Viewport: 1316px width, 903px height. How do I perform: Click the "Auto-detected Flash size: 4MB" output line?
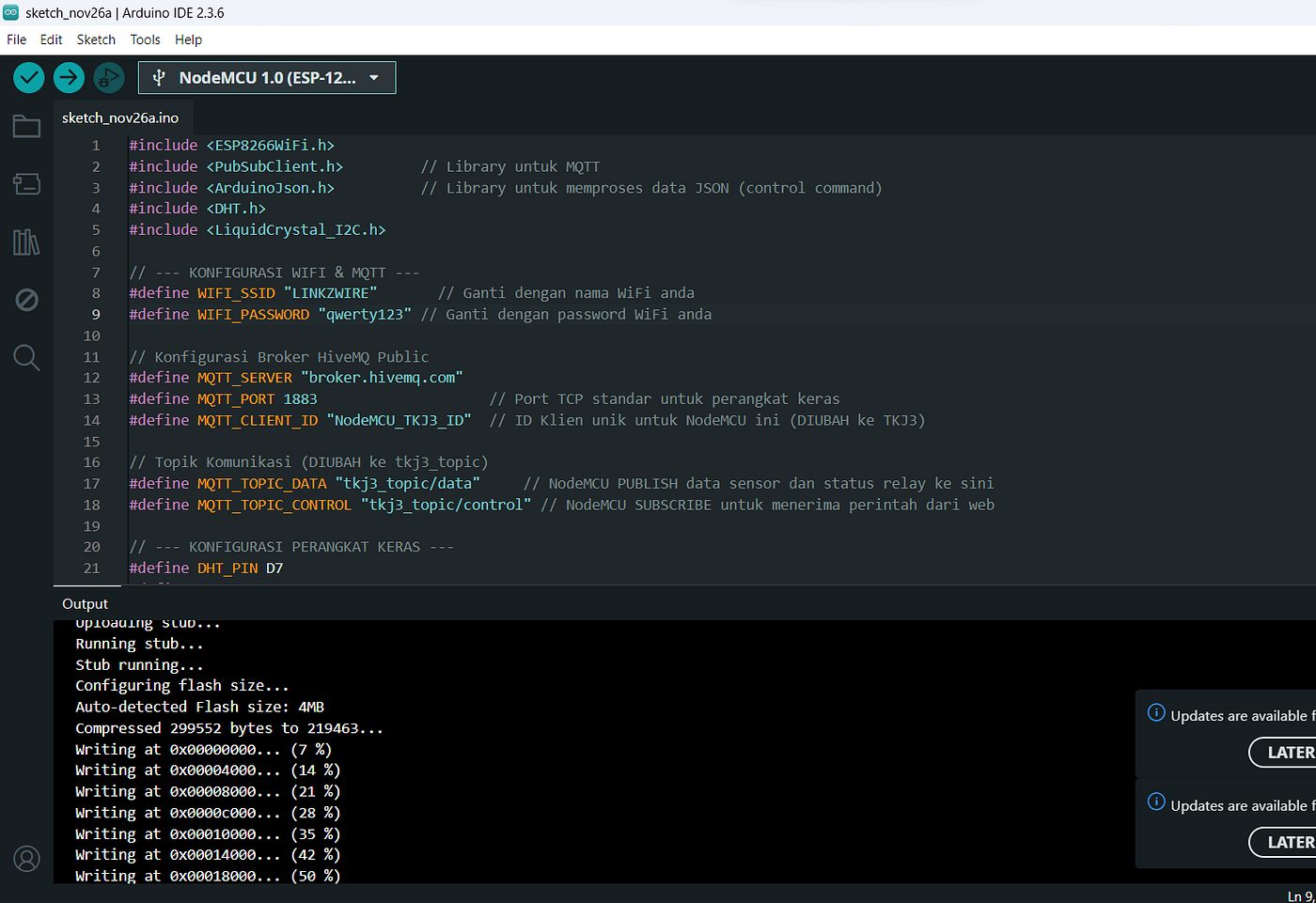click(x=199, y=708)
